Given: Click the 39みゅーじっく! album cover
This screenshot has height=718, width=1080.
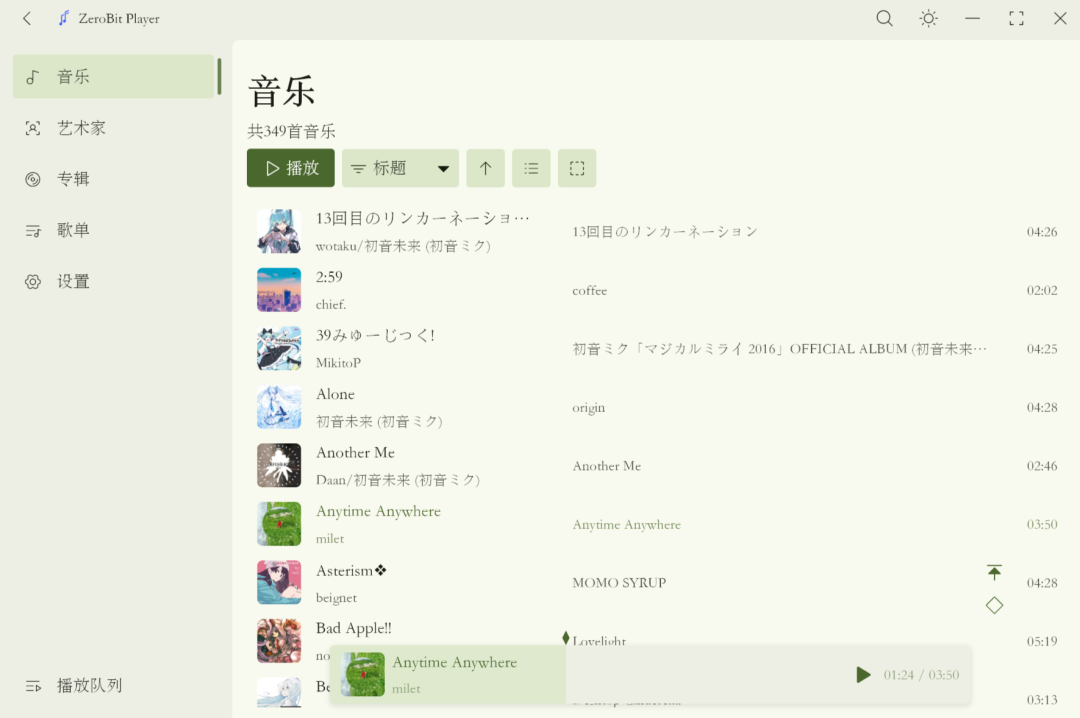Looking at the screenshot, I should click(279, 349).
